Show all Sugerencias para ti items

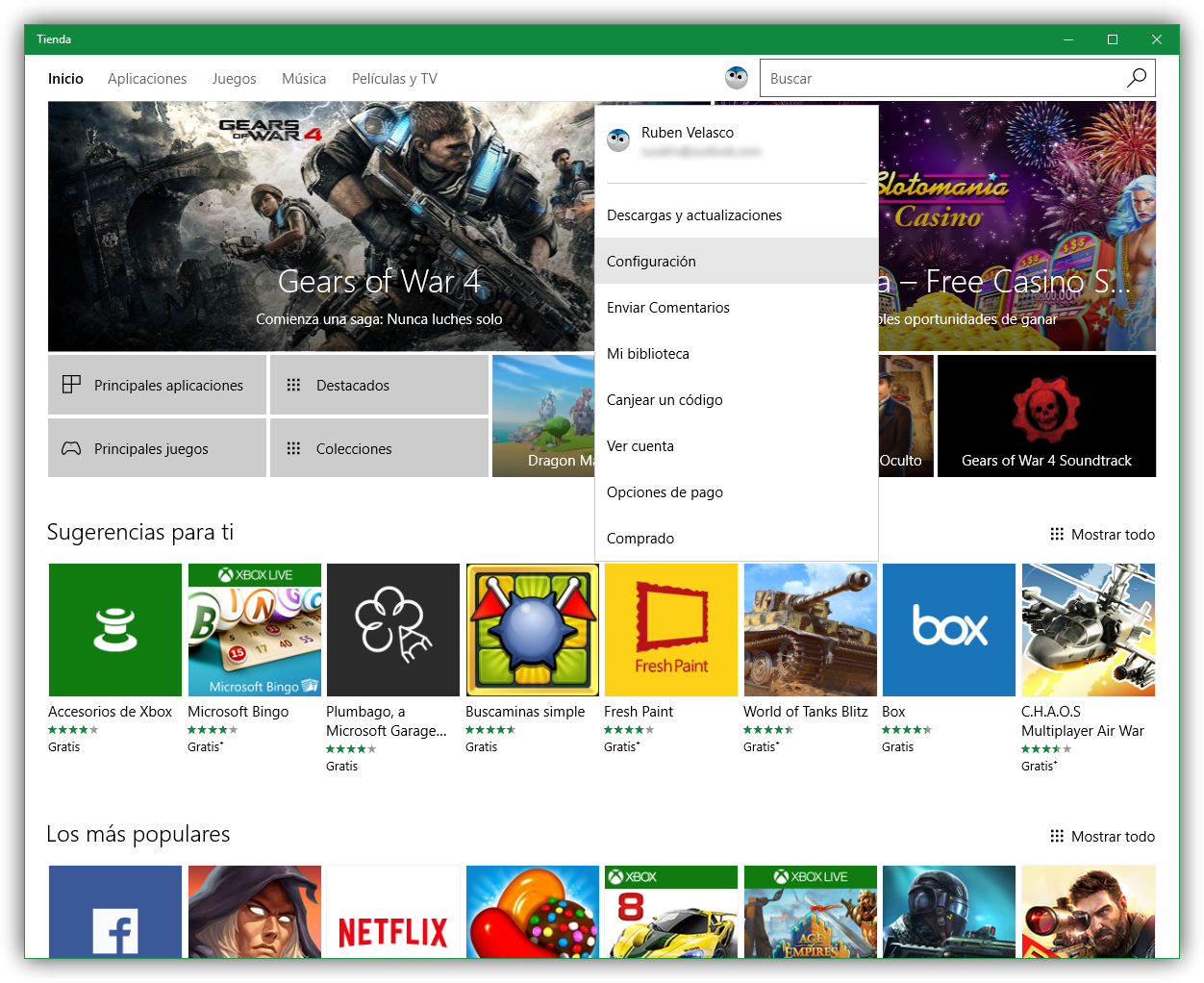pyautogui.click(x=1102, y=535)
